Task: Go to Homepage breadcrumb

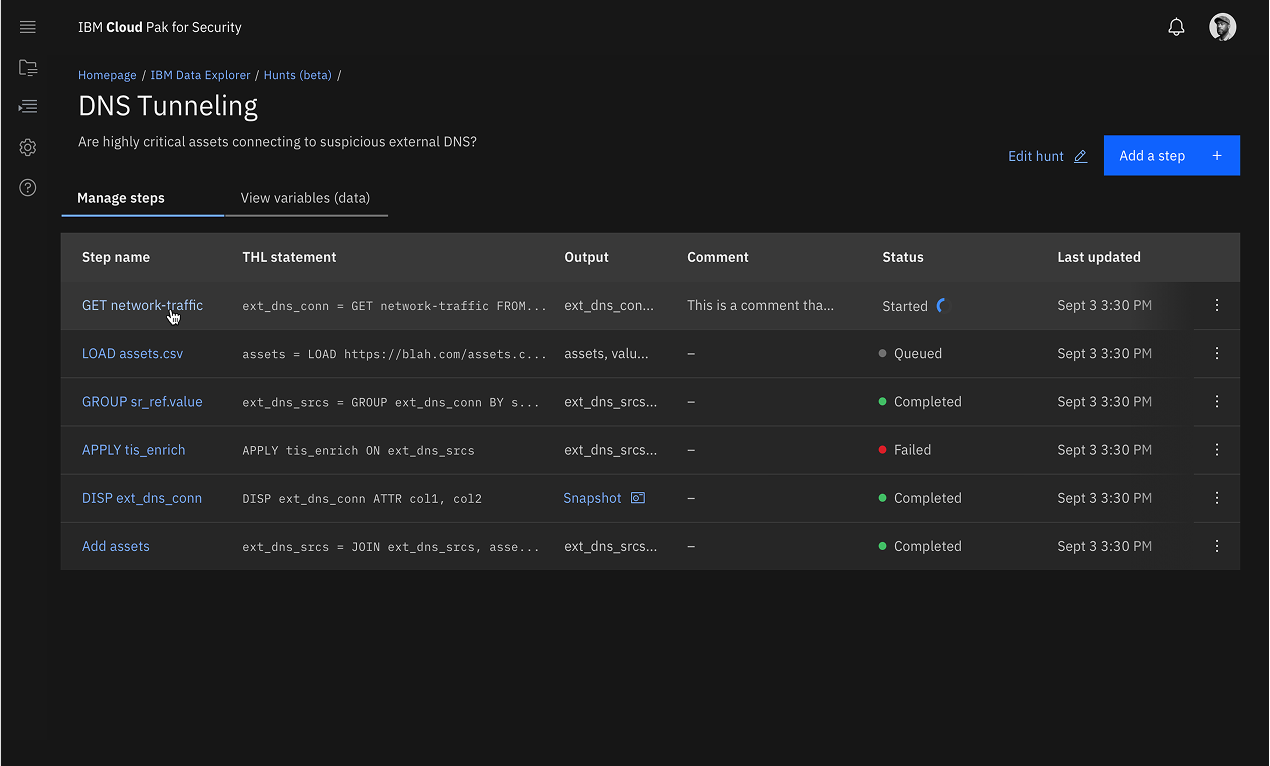Action: [107, 75]
